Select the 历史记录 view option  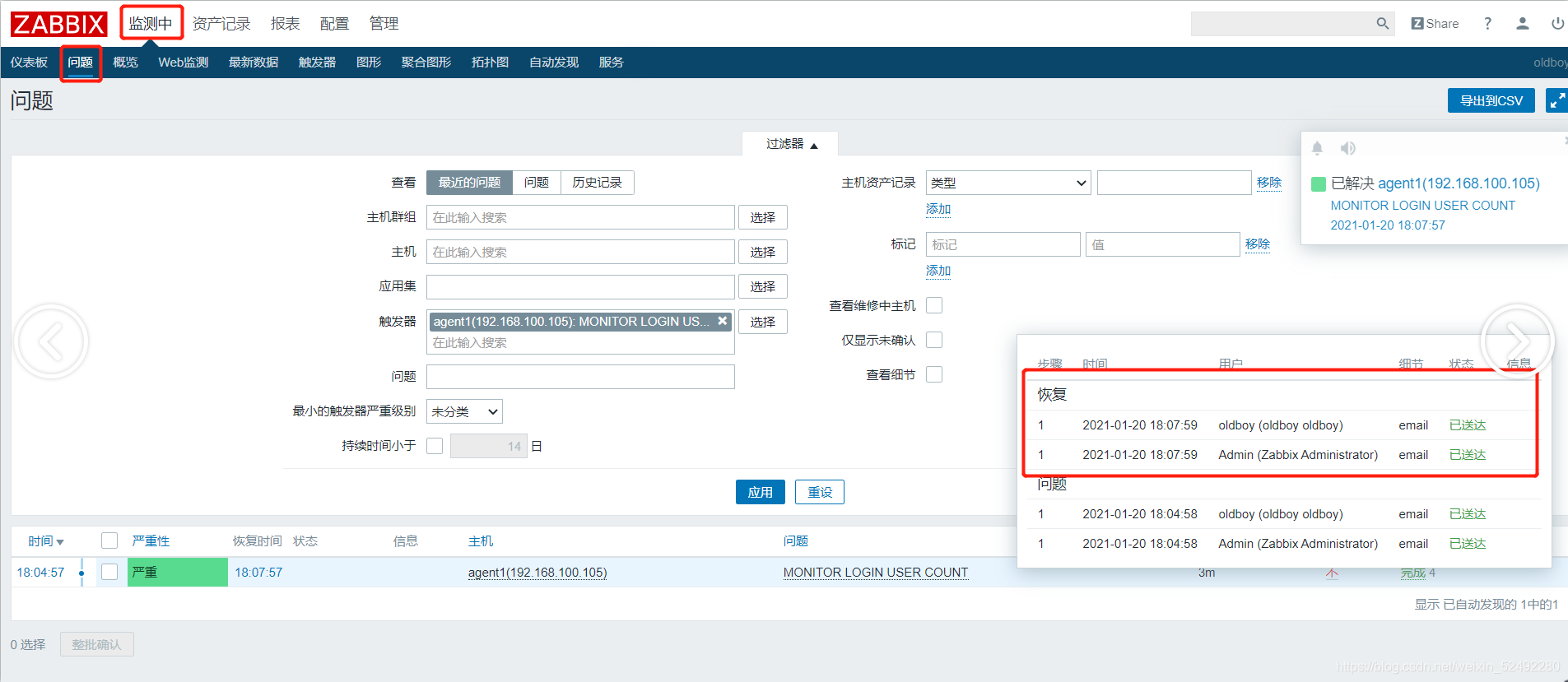click(598, 183)
